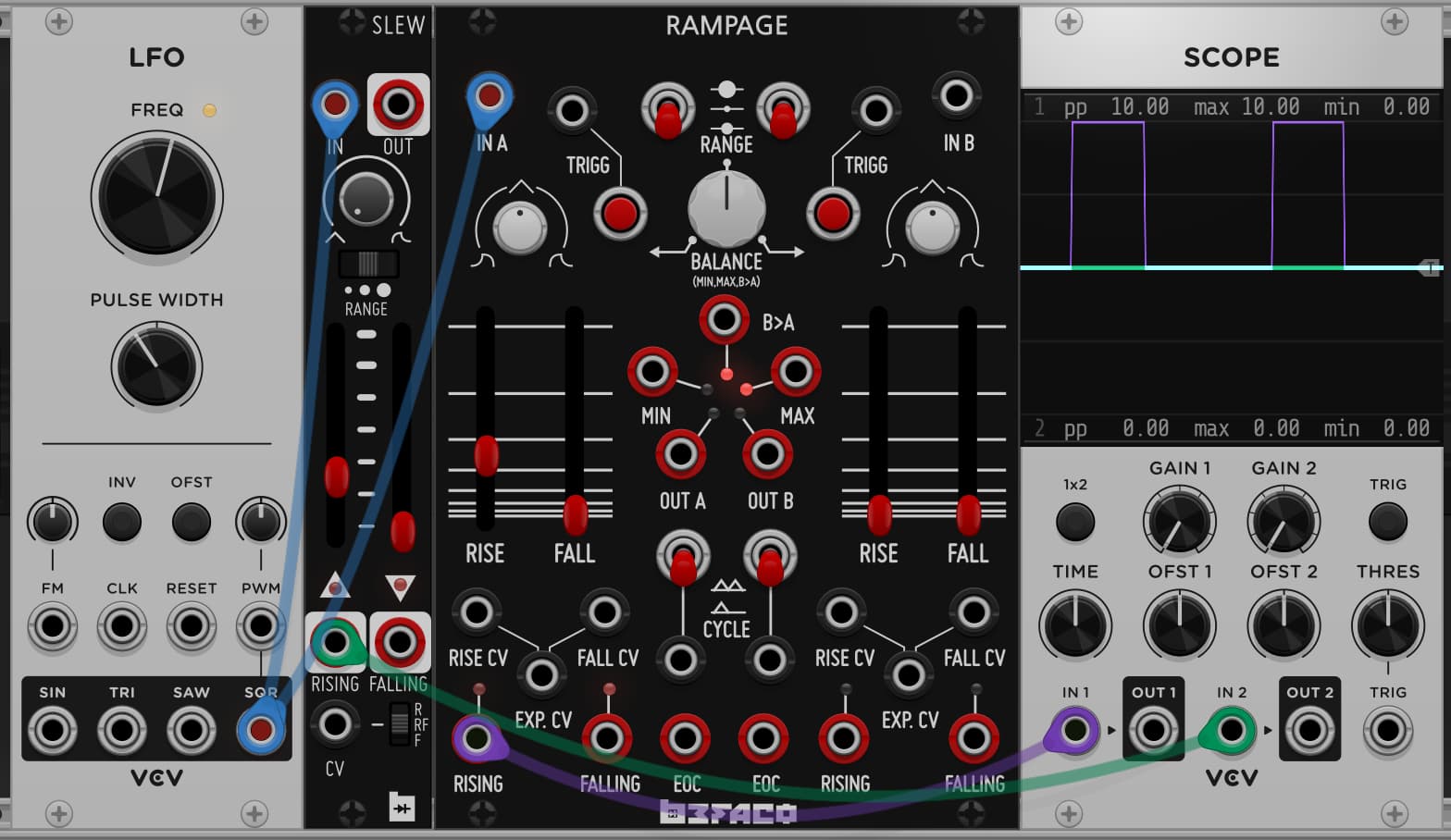Toggle the LFO OFST button
1451x840 pixels.
192,523
